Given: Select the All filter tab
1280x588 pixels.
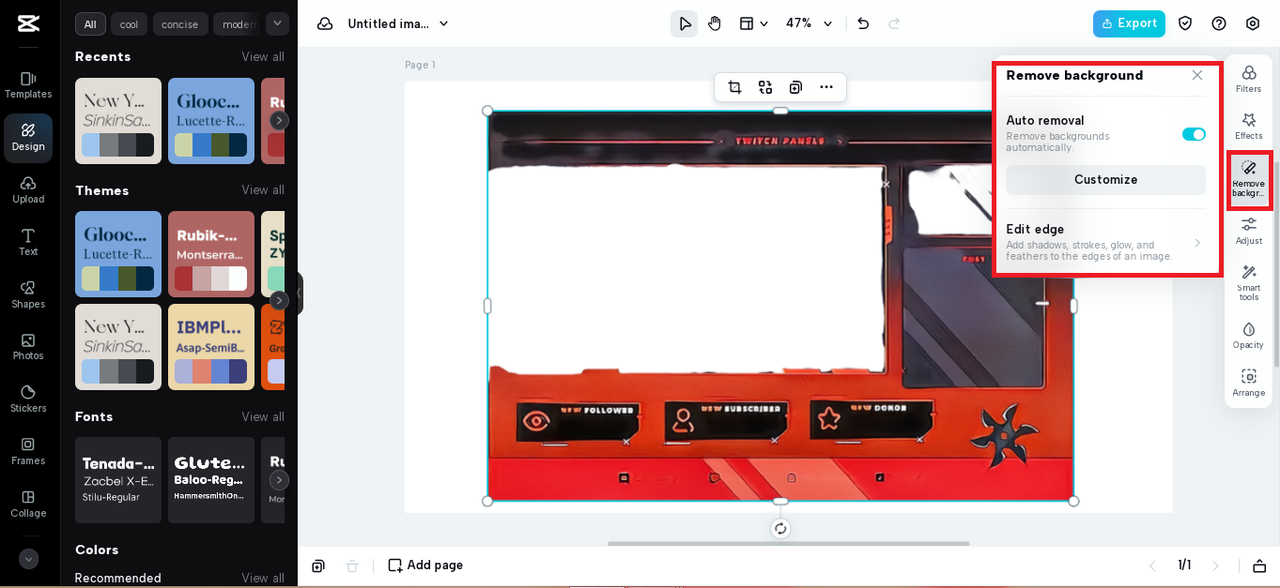Looking at the screenshot, I should 90,24.
